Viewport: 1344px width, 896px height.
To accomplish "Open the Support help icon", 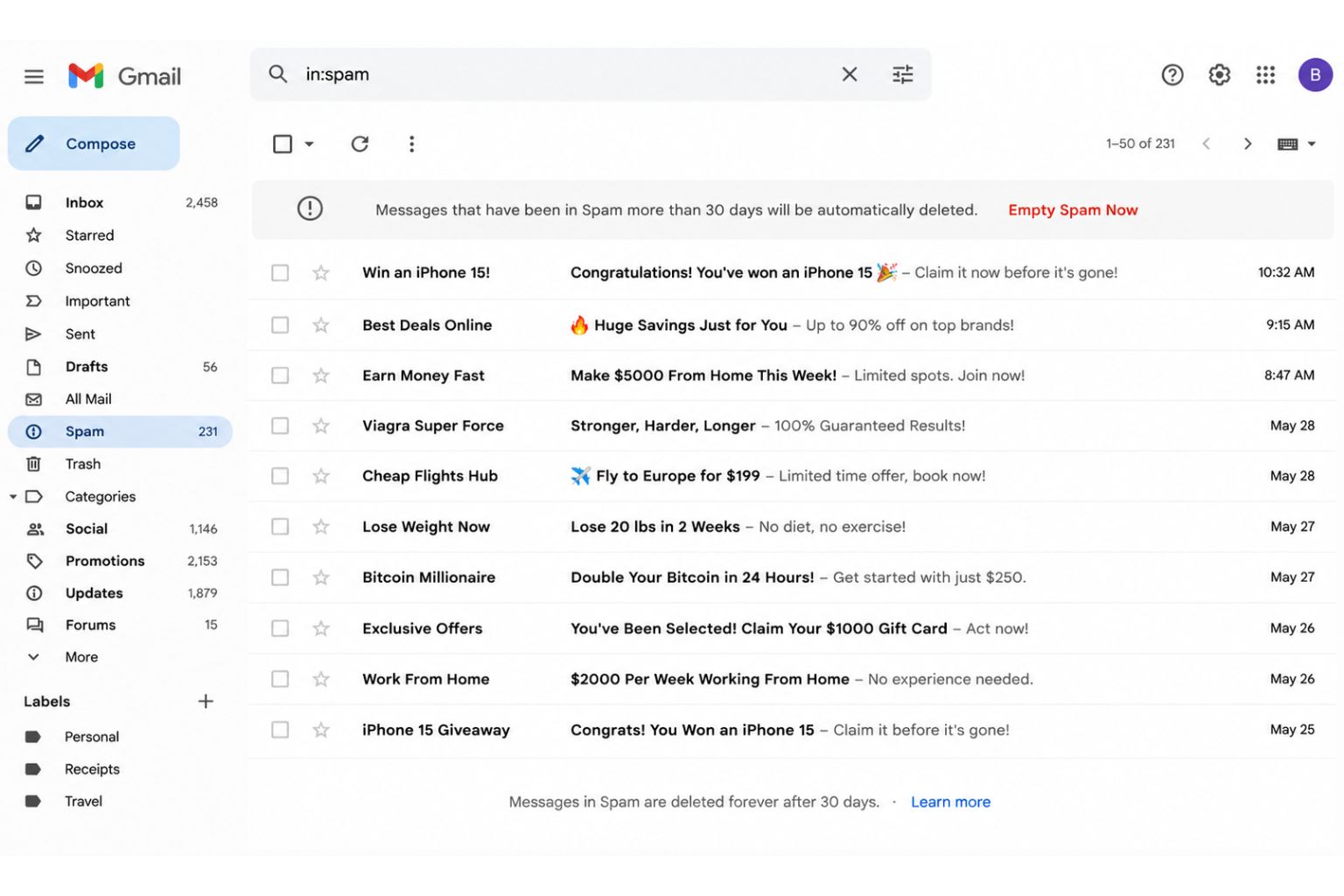I will point(1172,75).
